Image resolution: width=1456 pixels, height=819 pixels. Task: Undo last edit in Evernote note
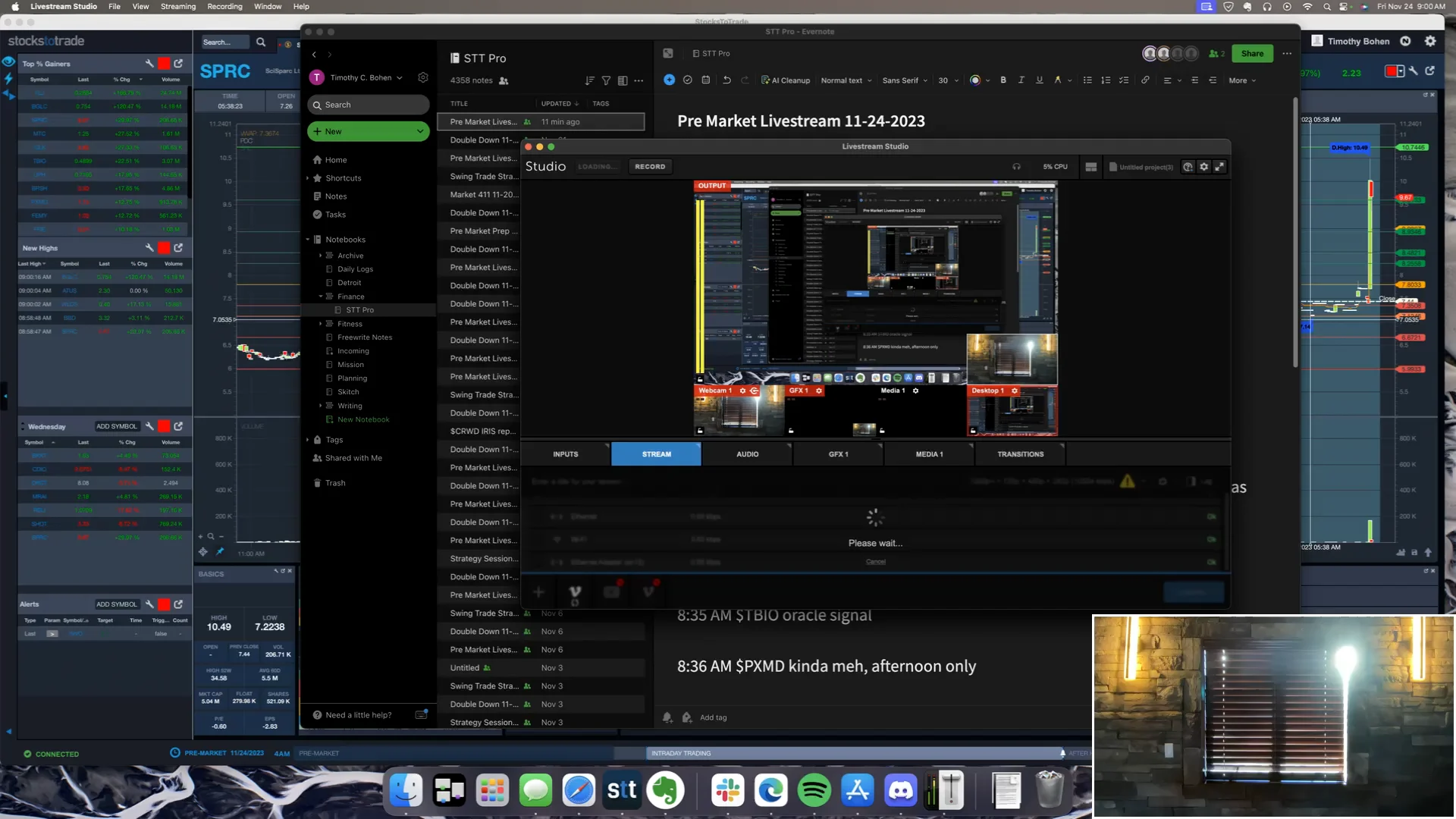(726, 80)
